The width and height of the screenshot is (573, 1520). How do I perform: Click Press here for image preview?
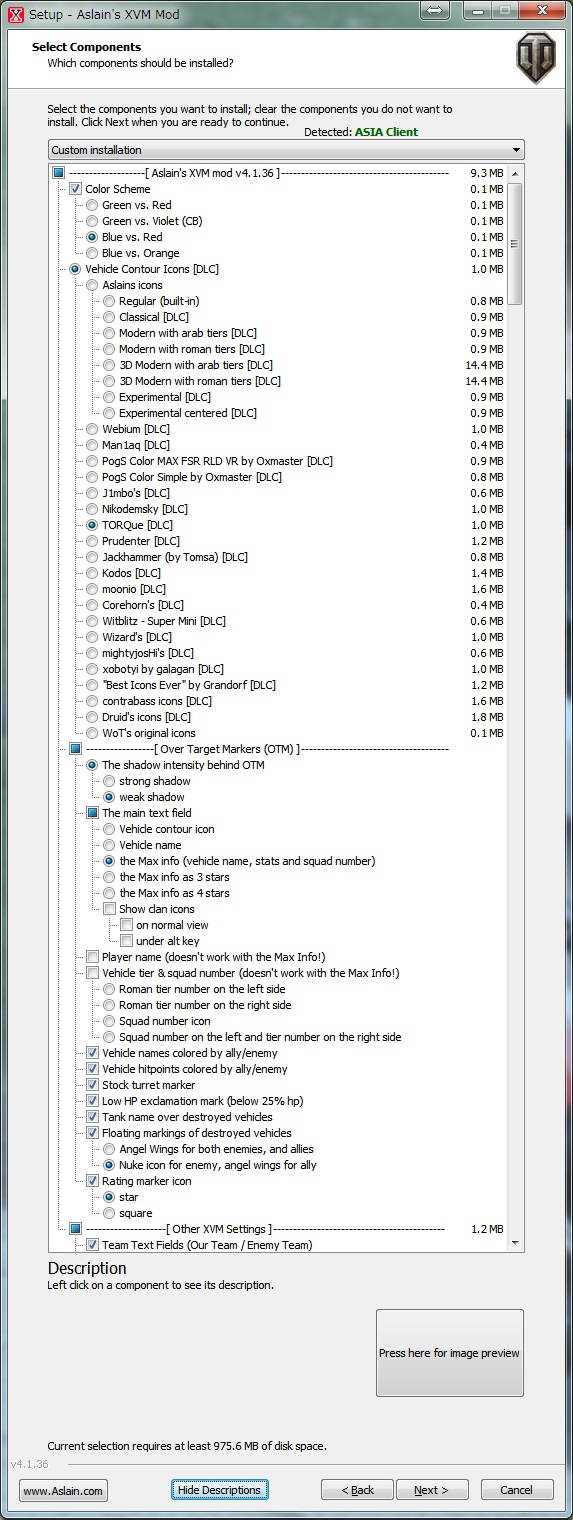click(x=449, y=1353)
